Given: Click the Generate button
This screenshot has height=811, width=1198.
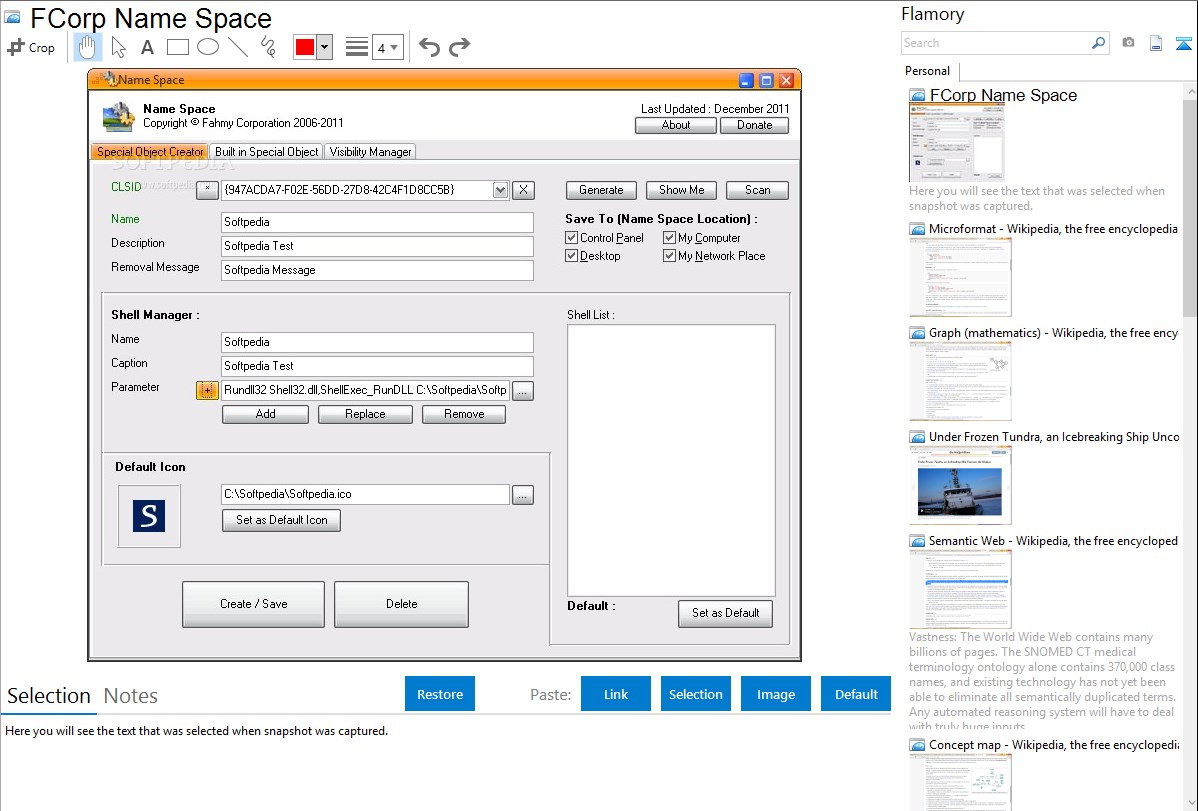Looking at the screenshot, I should [601, 190].
